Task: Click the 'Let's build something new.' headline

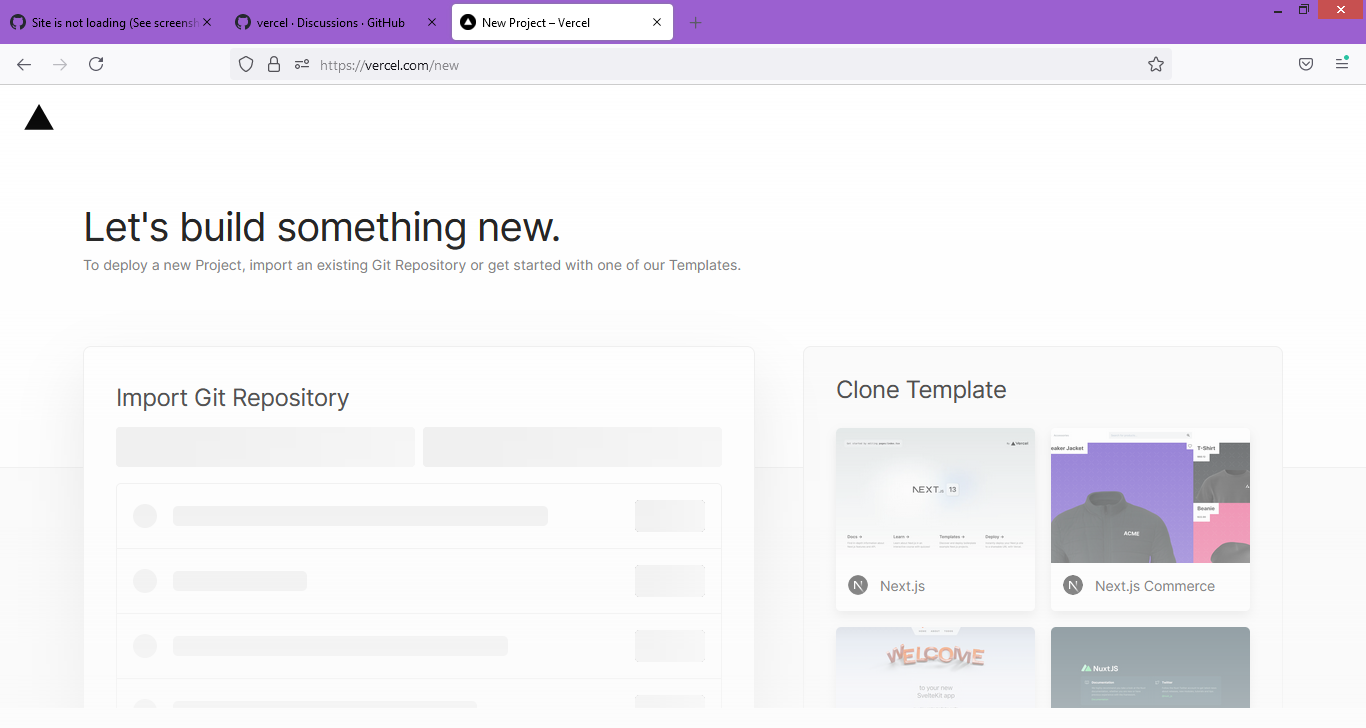Action: (322, 228)
